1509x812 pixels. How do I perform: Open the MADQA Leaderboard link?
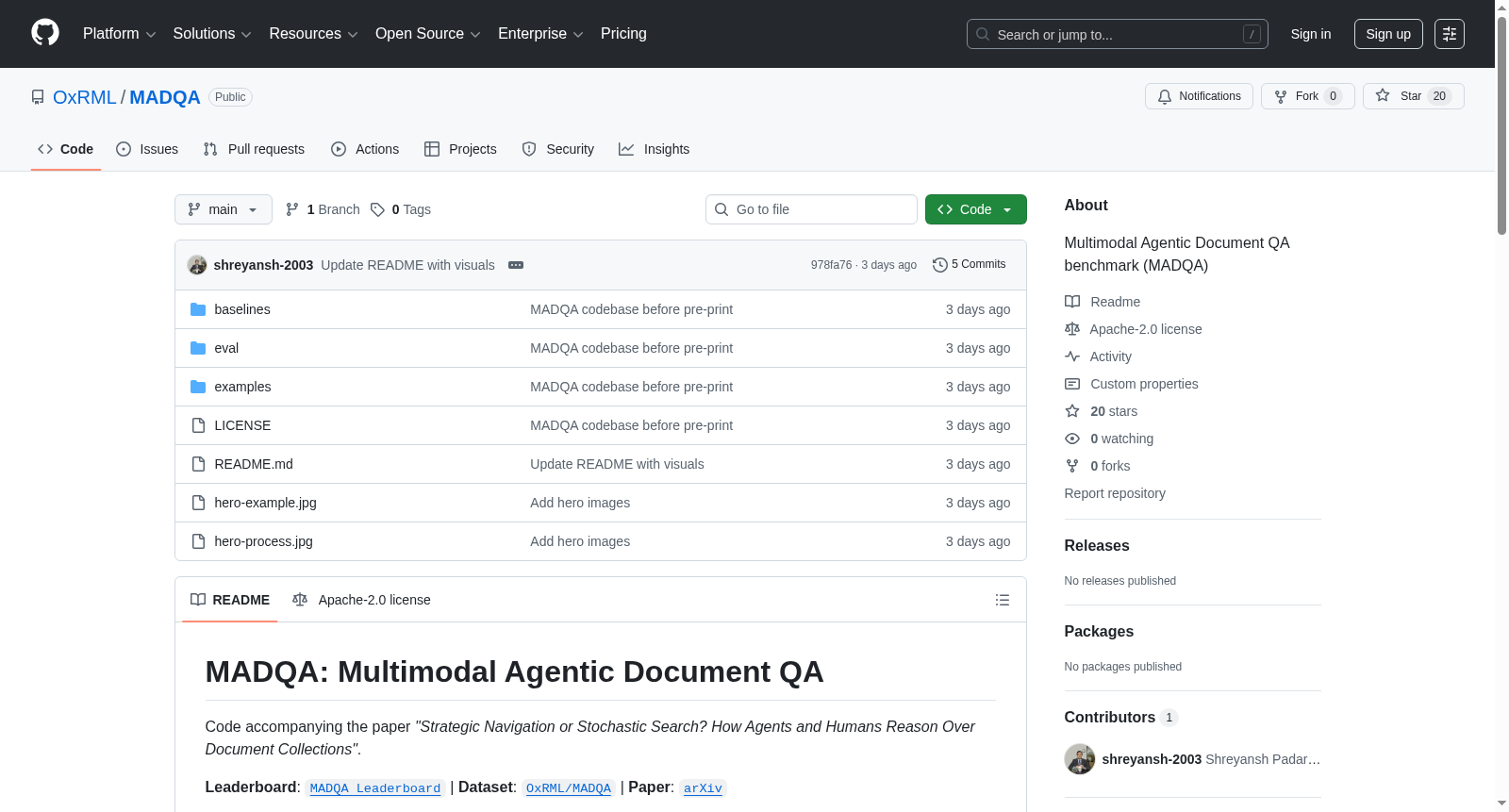tap(375, 788)
